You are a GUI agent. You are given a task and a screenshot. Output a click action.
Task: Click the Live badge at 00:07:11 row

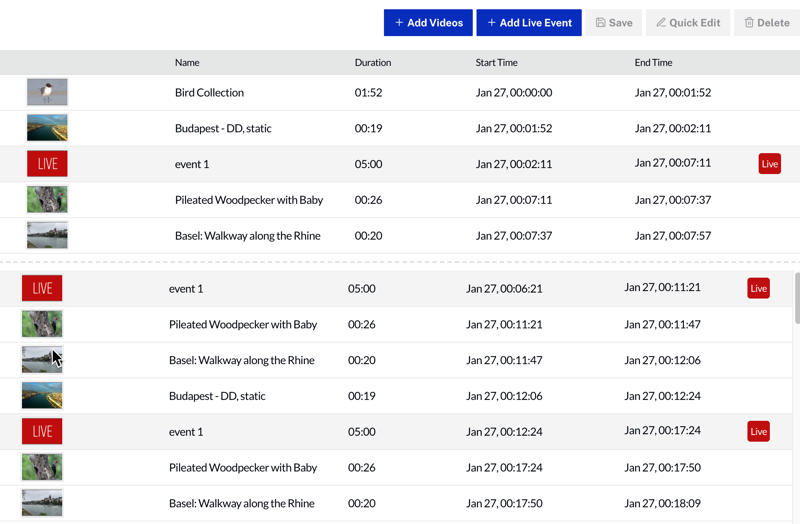pyautogui.click(x=769, y=164)
